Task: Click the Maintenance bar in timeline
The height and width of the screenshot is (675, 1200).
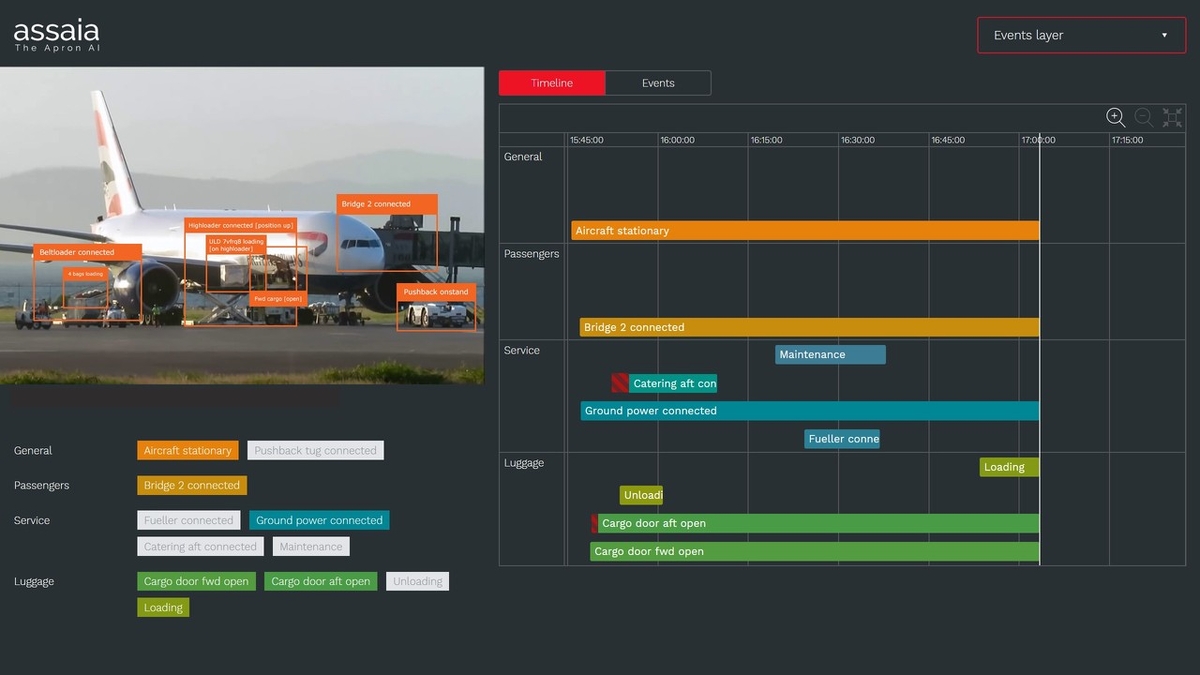Action: click(x=830, y=355)
